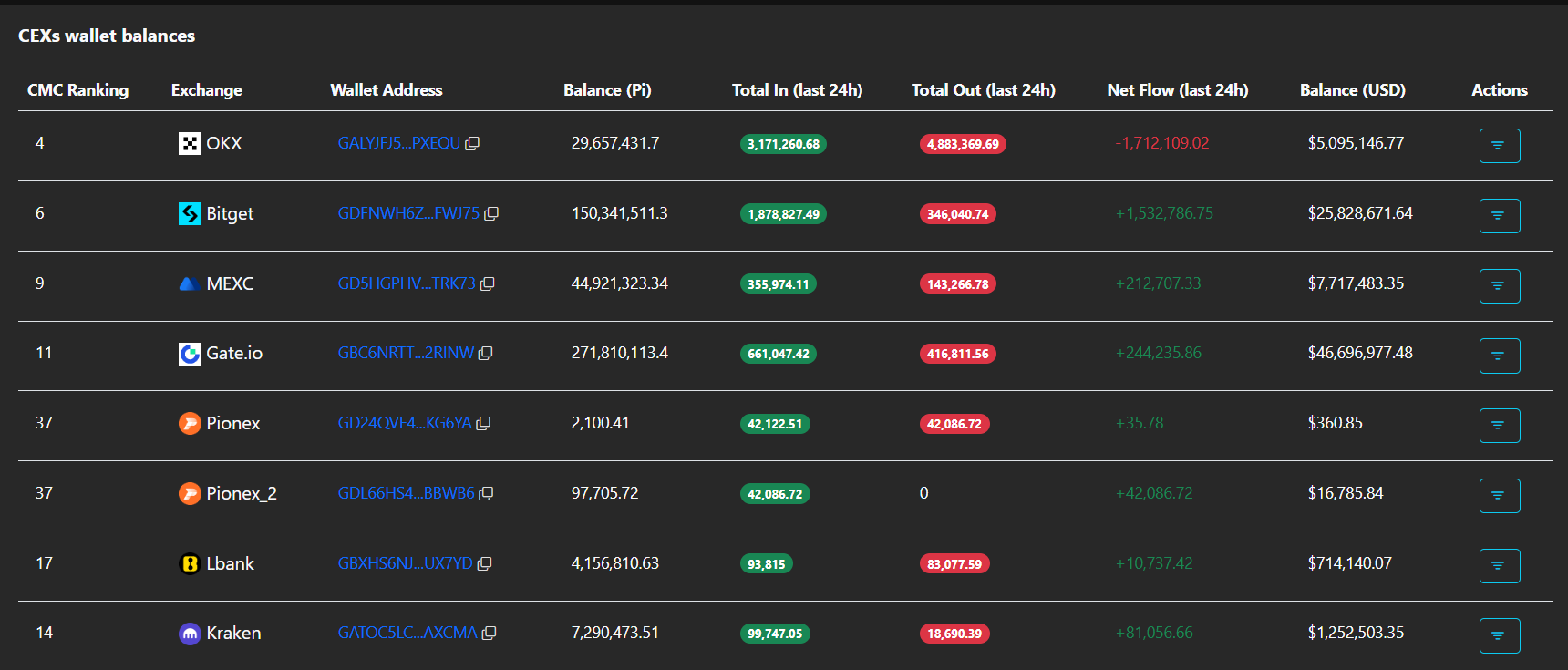Click the Total Out (last 24h) header
The height and width of the screenshot is (670, 1568).
pyautogui.click(x=984, y=90)
